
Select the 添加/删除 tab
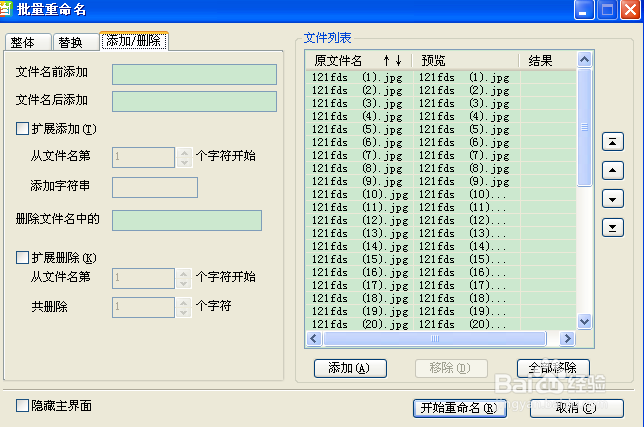pyautogui.click(x=134, y=41)
